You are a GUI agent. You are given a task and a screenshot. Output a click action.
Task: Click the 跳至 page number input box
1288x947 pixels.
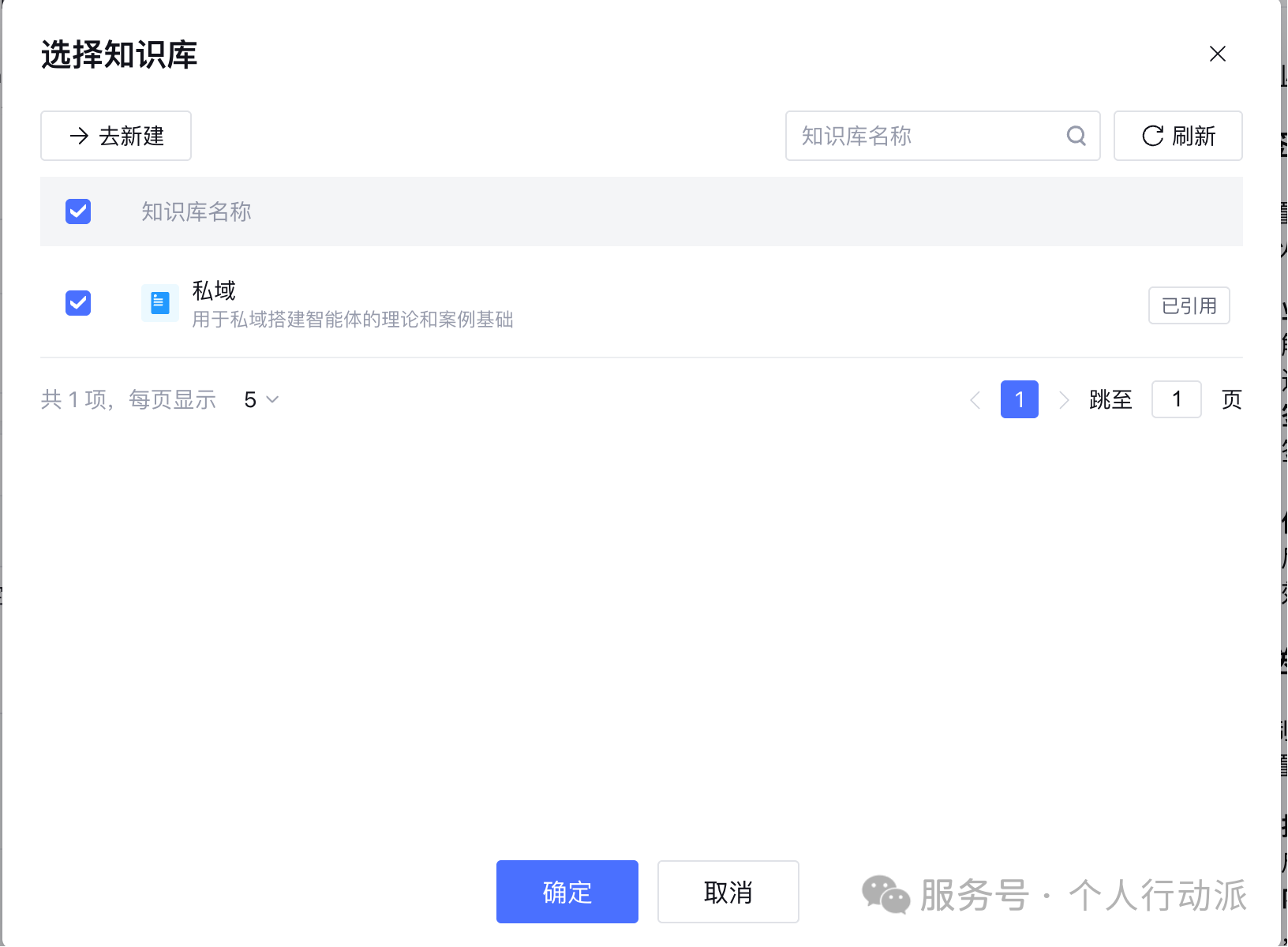click(x=1176, y=399)
